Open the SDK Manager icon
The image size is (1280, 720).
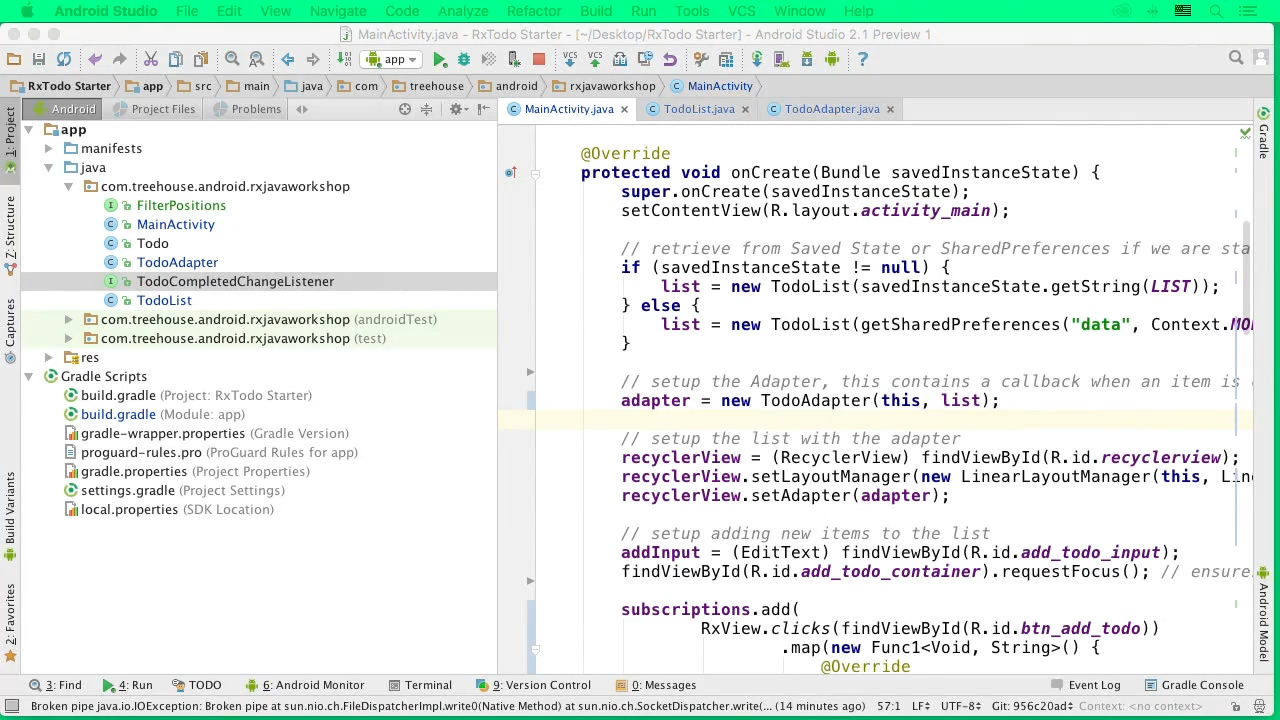[x=807, y=59]
